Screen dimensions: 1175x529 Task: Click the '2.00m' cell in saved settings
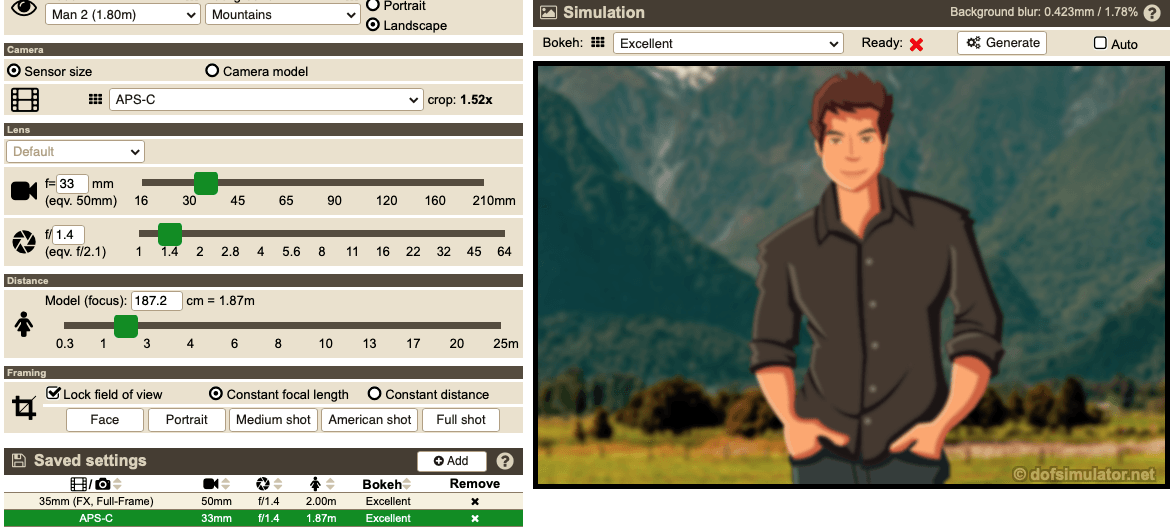click(x=321, y=501)
